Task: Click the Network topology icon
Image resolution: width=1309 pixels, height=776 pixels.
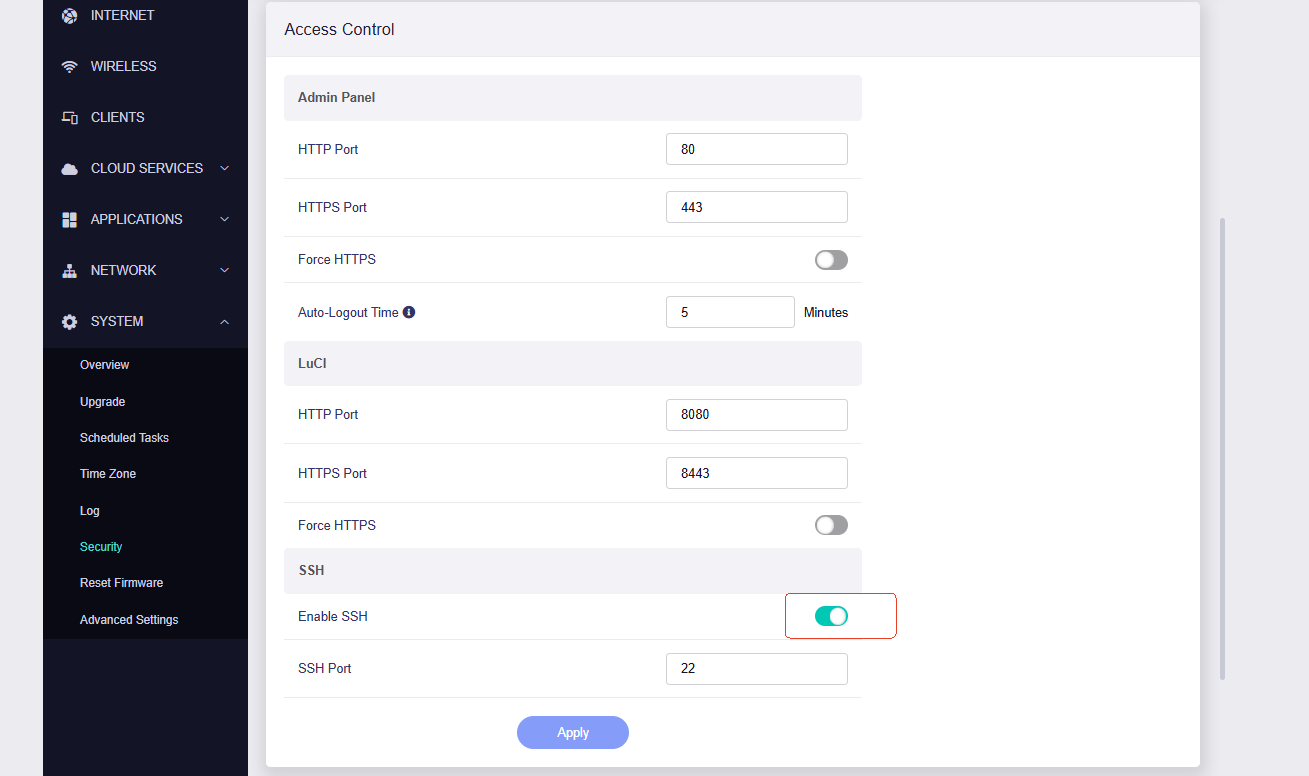Action: point(69,271)
